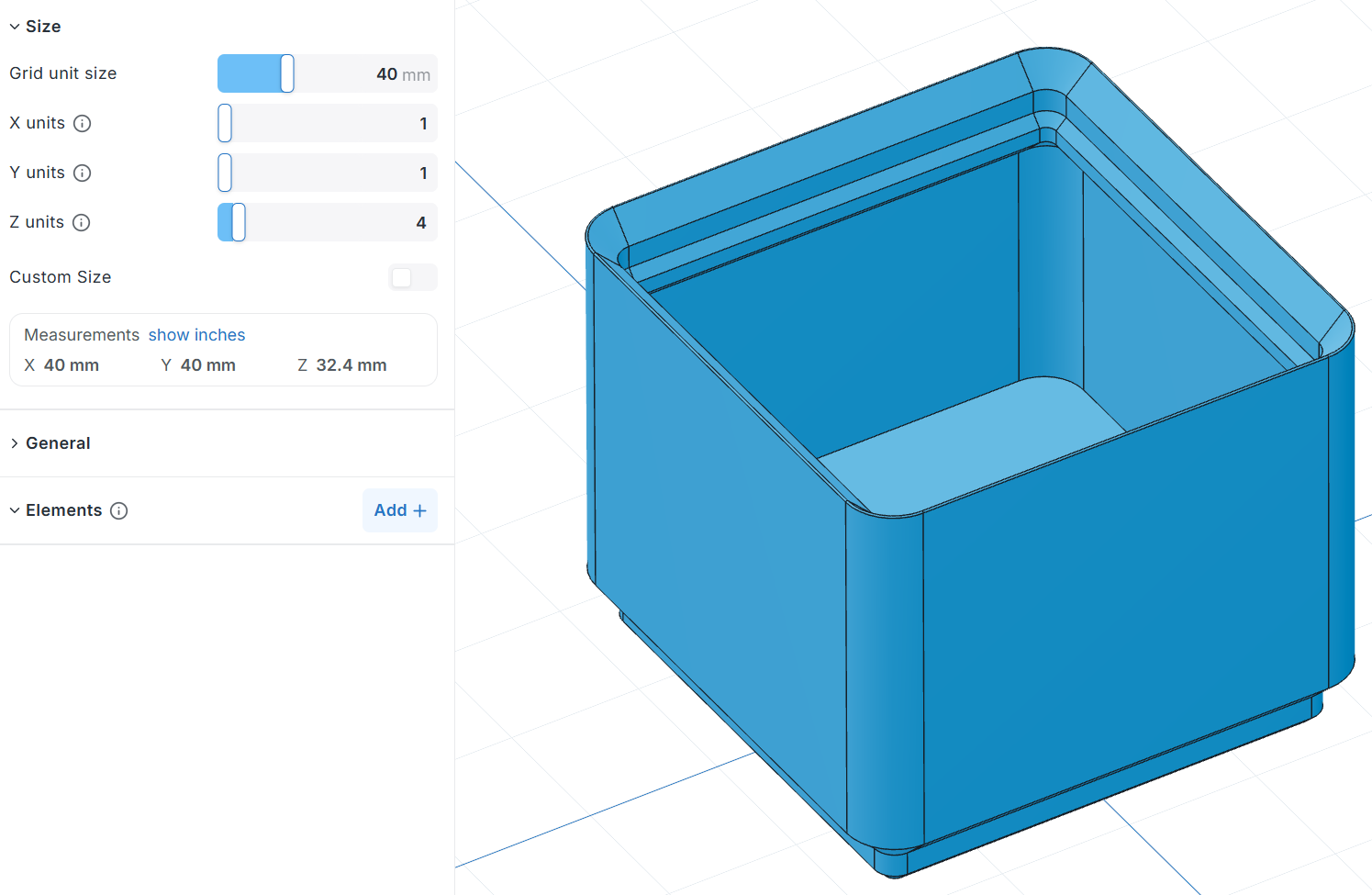
Task: Open info icon next to X units
Action: [83, 123]
